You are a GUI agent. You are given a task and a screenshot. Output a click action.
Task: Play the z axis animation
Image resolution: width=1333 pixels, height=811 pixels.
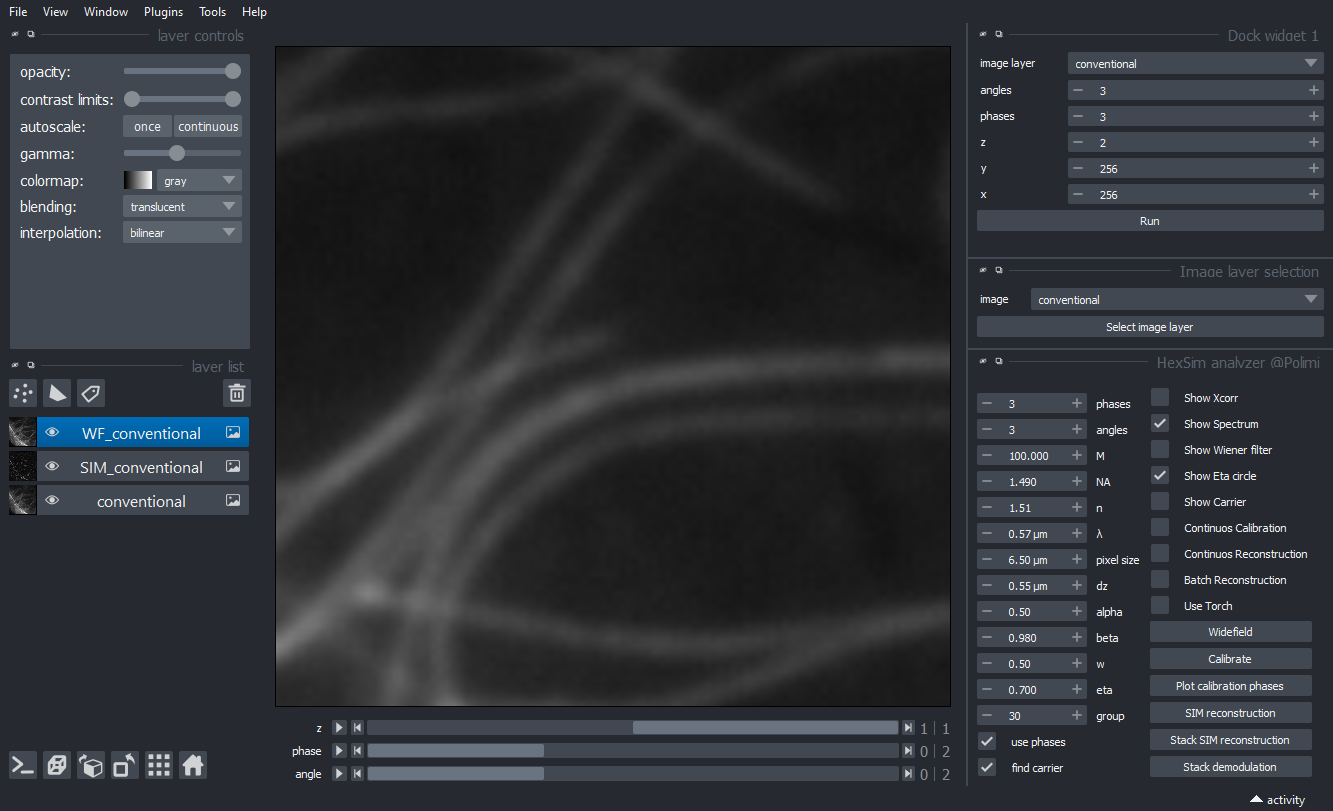(339, 728)
